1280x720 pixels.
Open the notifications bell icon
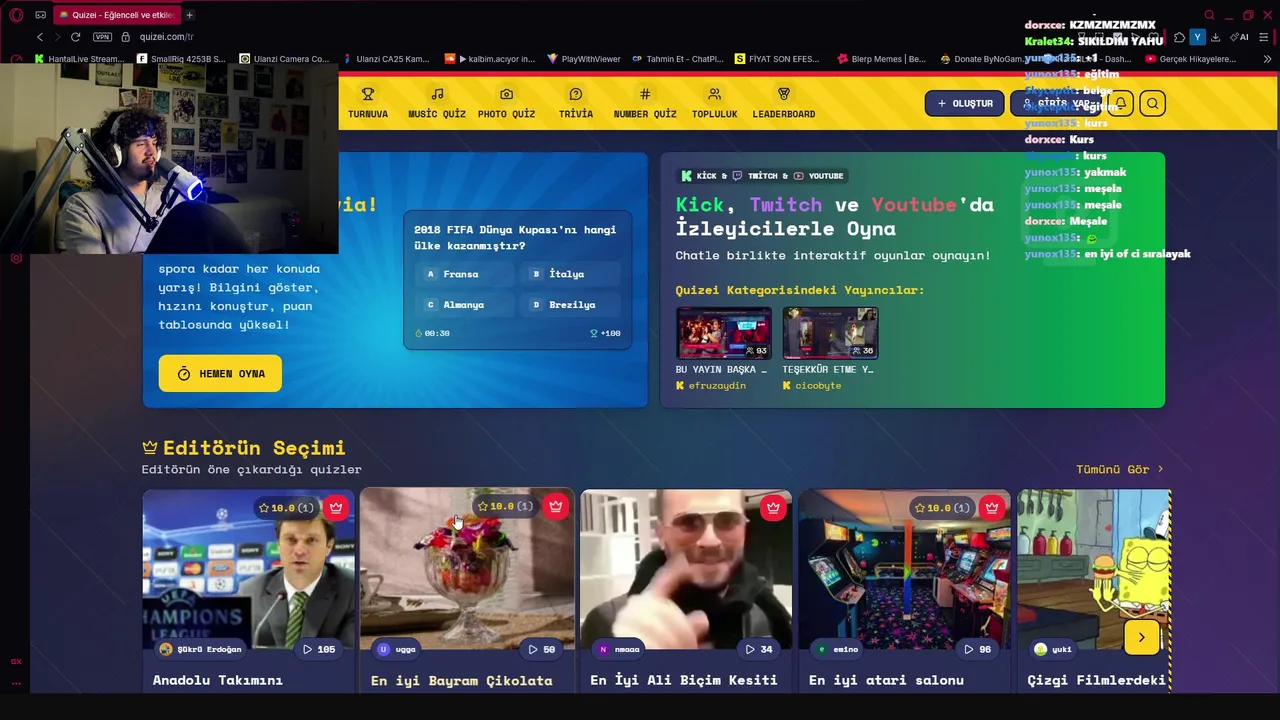point(1121,103)
